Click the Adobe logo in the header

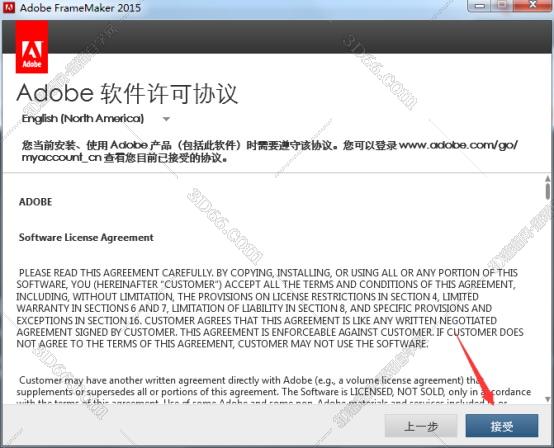tap(32, 47)
